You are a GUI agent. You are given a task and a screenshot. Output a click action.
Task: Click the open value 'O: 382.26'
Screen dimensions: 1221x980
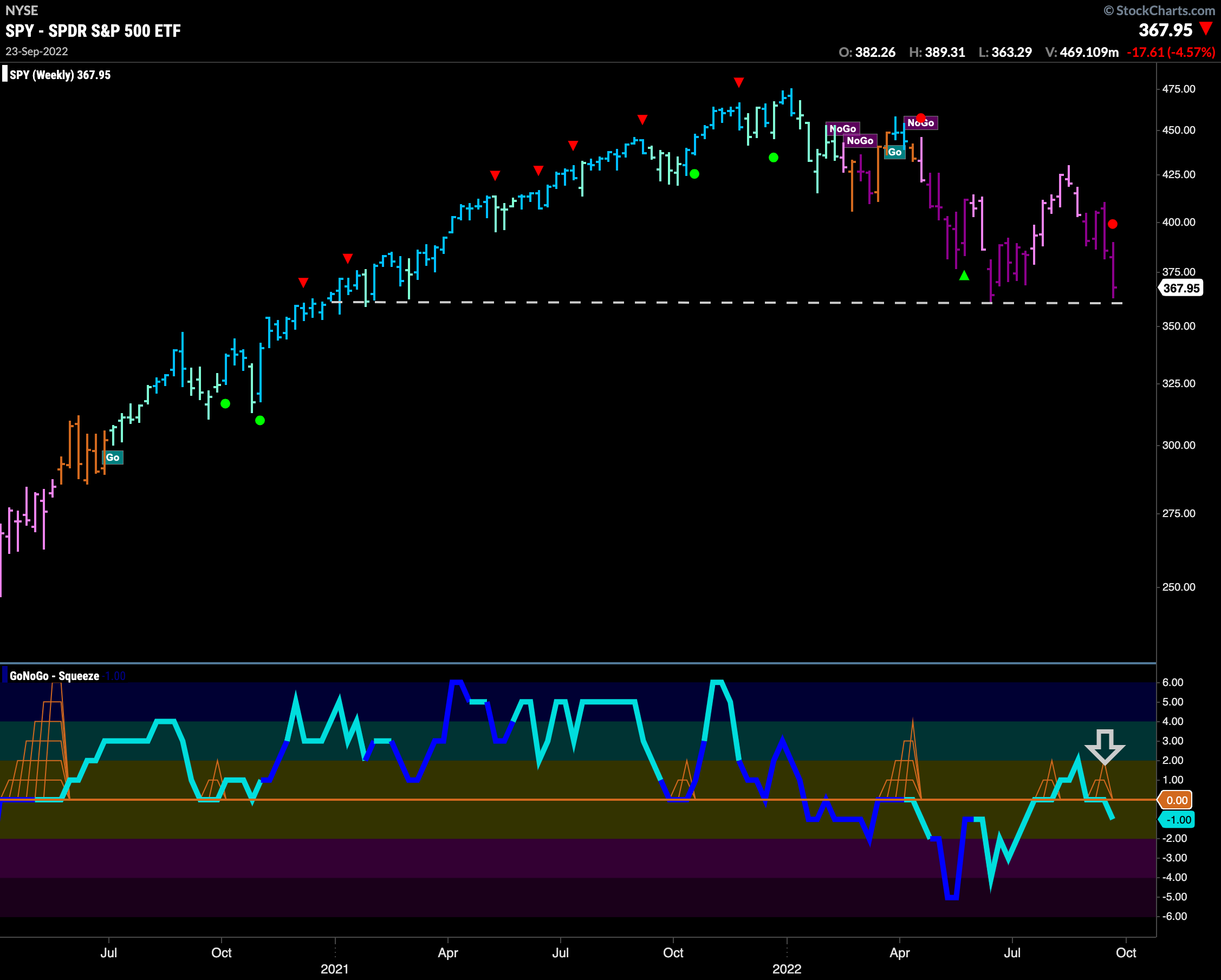(x=867, y=52)
